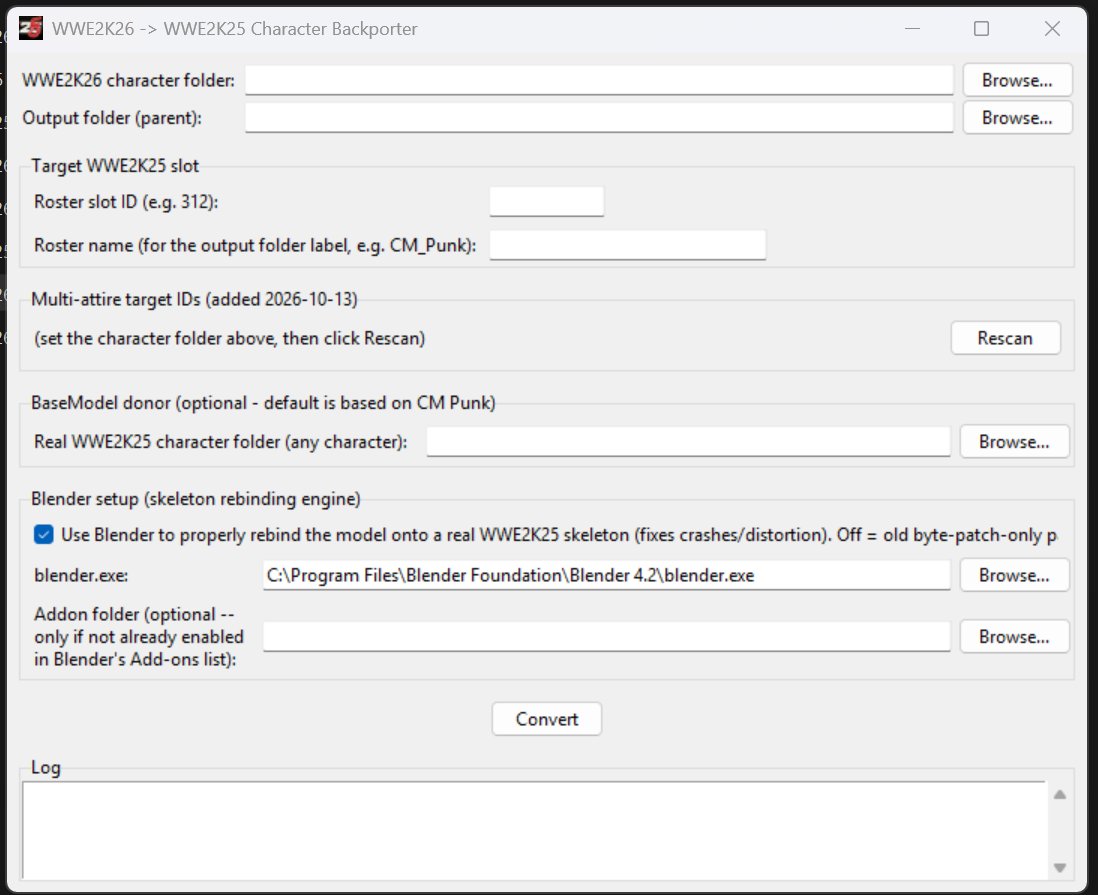The height and width of the screenshot is (895, 1098).
Task: Browse for the Blender addon folder
Action: (x=1014, y=637)
